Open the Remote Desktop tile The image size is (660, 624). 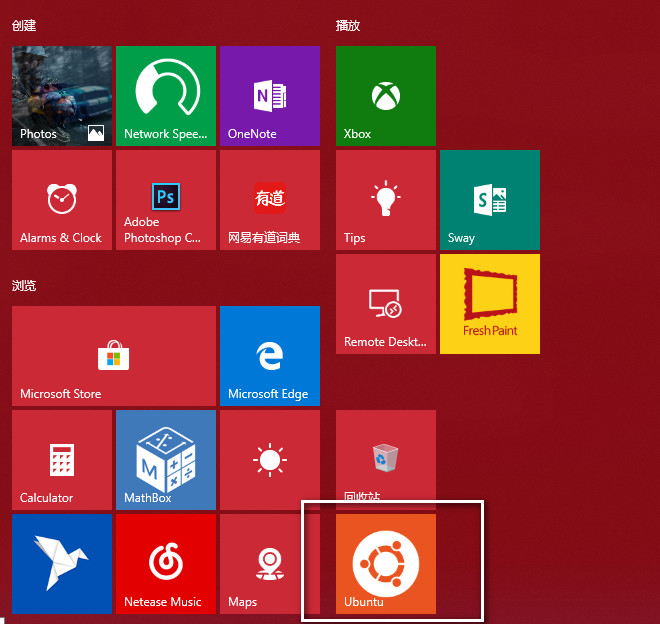tap(385, 304)
